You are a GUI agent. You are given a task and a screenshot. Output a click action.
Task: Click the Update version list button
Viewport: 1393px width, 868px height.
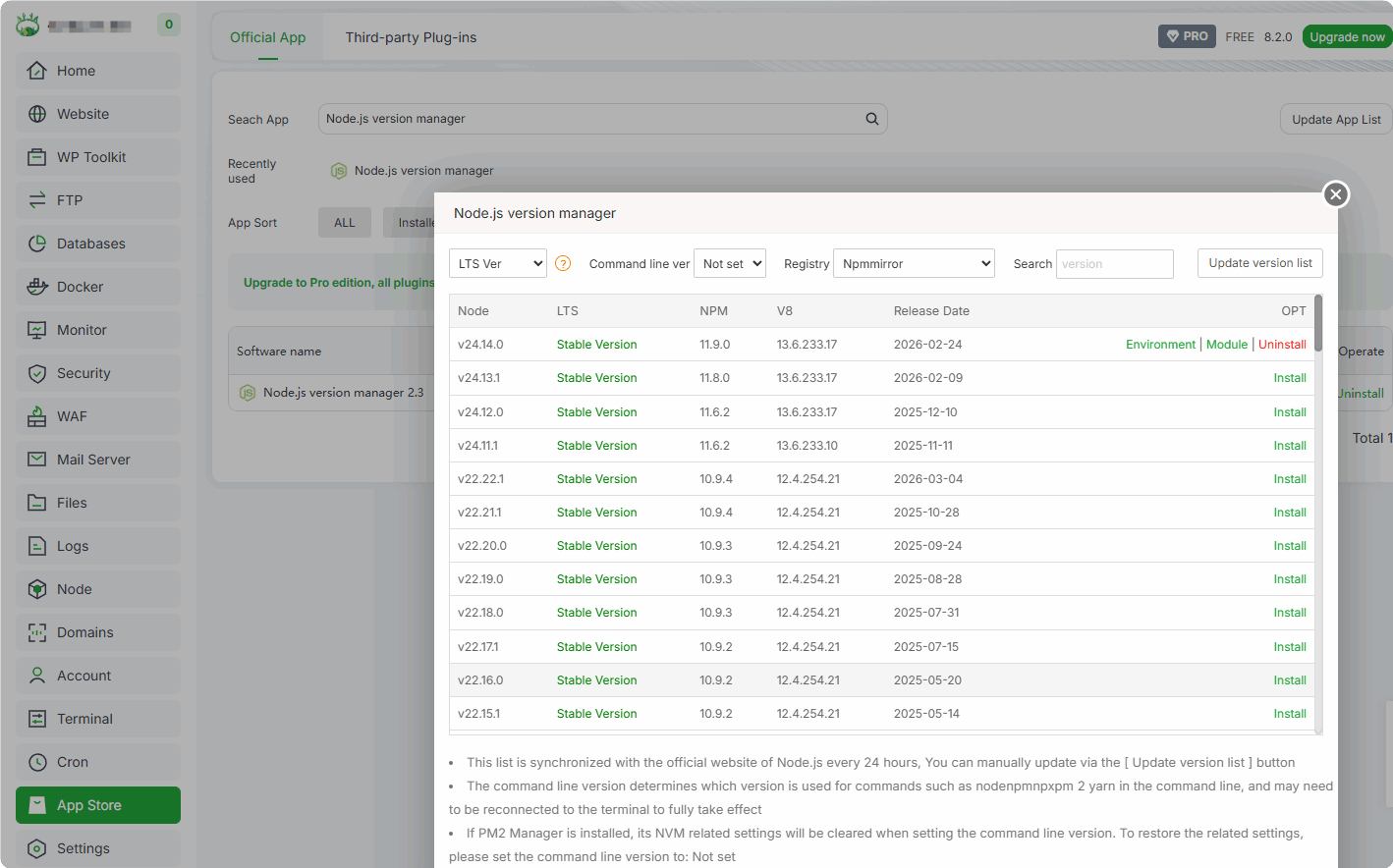1259,263
